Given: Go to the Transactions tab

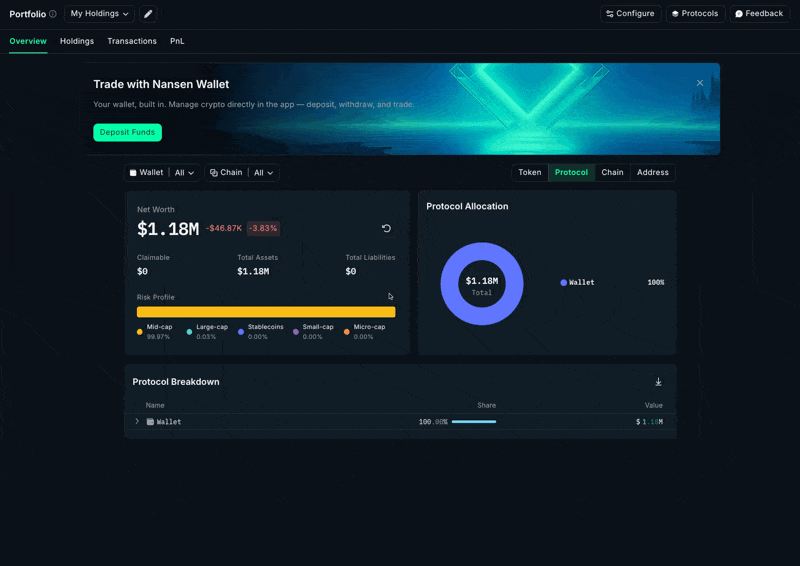Looking at the screenshot, I should (132, 41).
